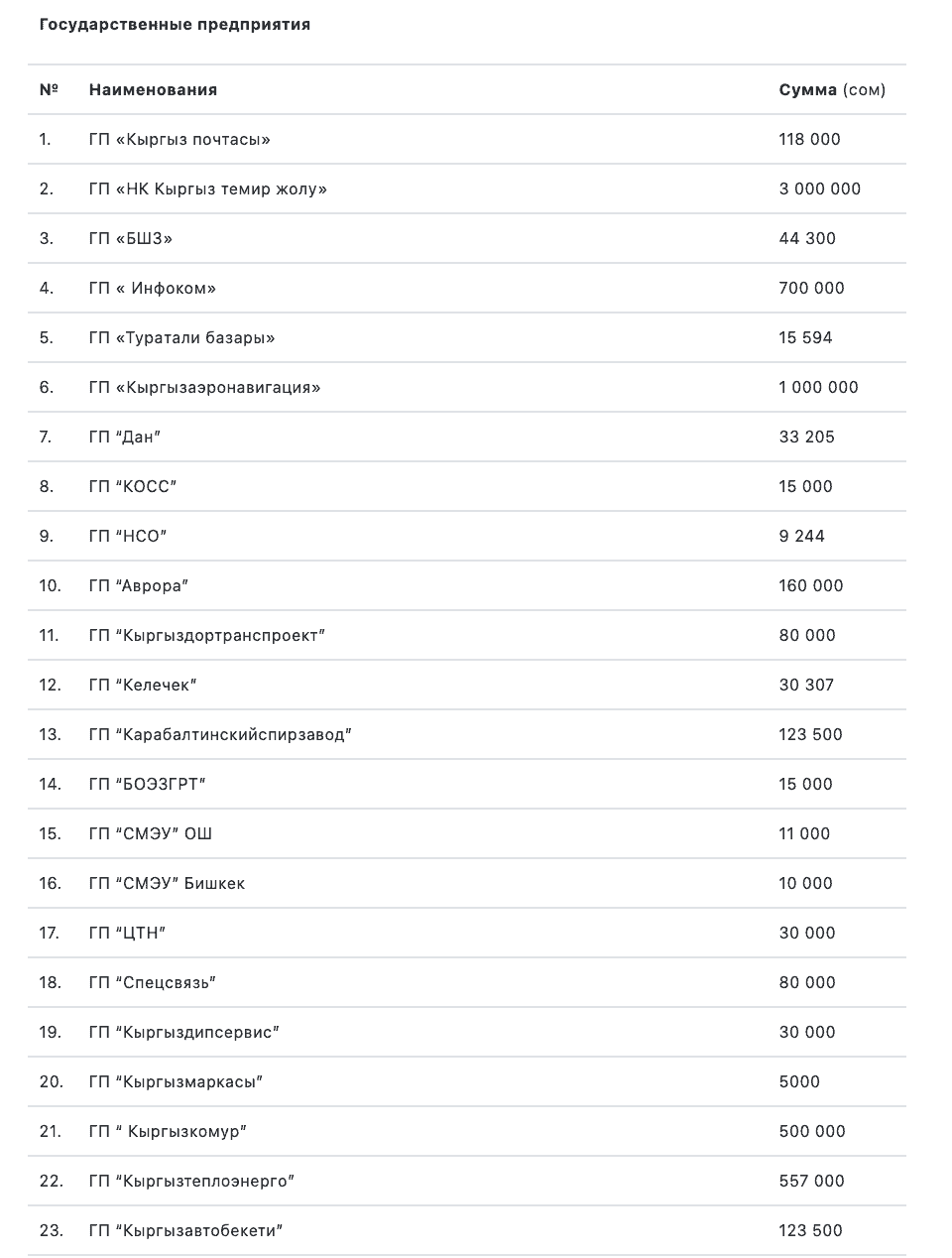952x1258 pixels.
Task: Click the 33 205 sum value
Action: pos(806,438)
